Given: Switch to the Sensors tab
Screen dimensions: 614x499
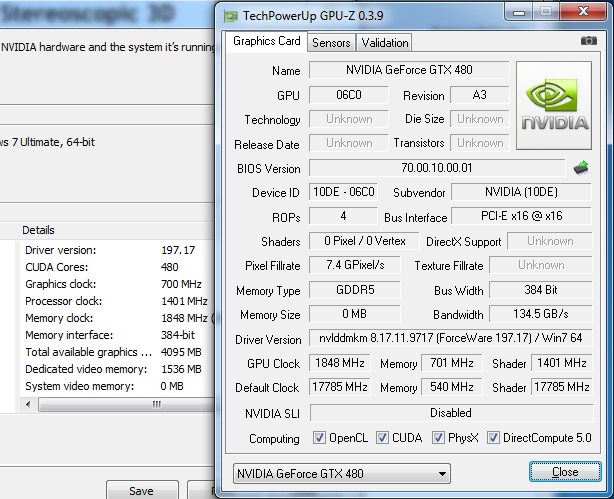Looking at the screenshot, I should (331, 42).
